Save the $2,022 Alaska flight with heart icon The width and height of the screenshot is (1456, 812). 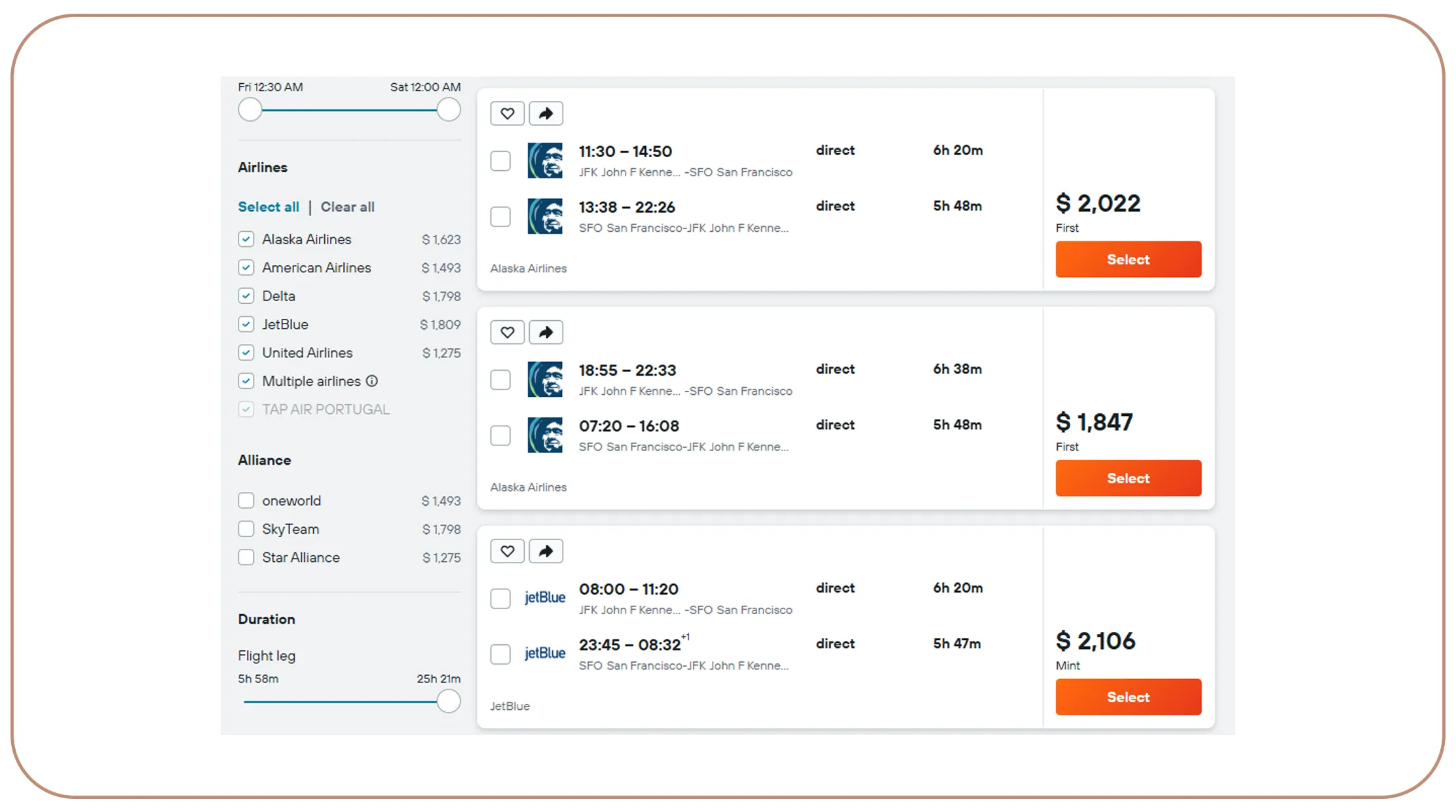click(x=507, y=113)
